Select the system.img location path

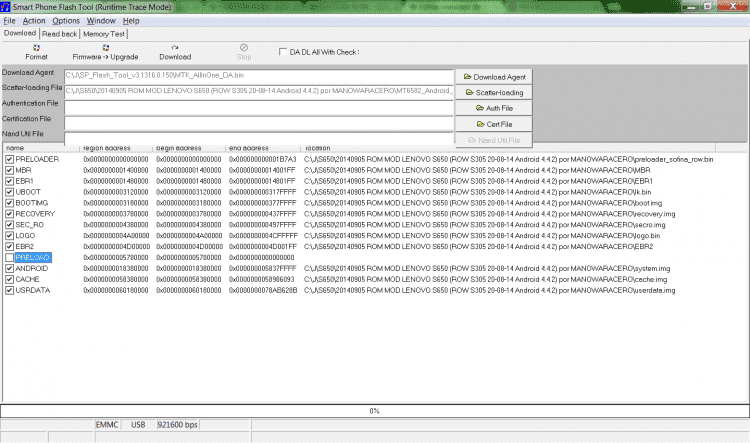pos(487,268)
